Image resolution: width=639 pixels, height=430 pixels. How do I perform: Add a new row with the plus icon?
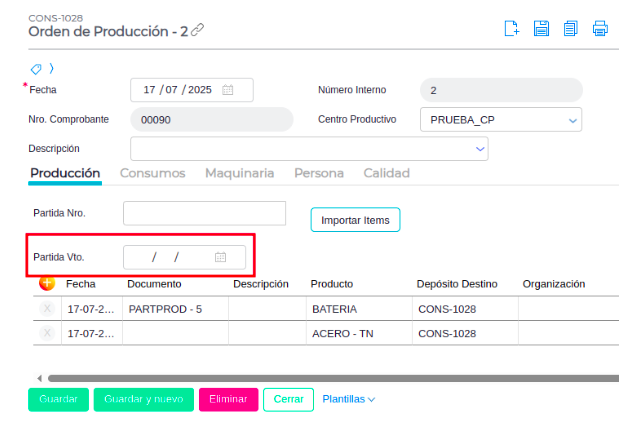click(47, 284)
